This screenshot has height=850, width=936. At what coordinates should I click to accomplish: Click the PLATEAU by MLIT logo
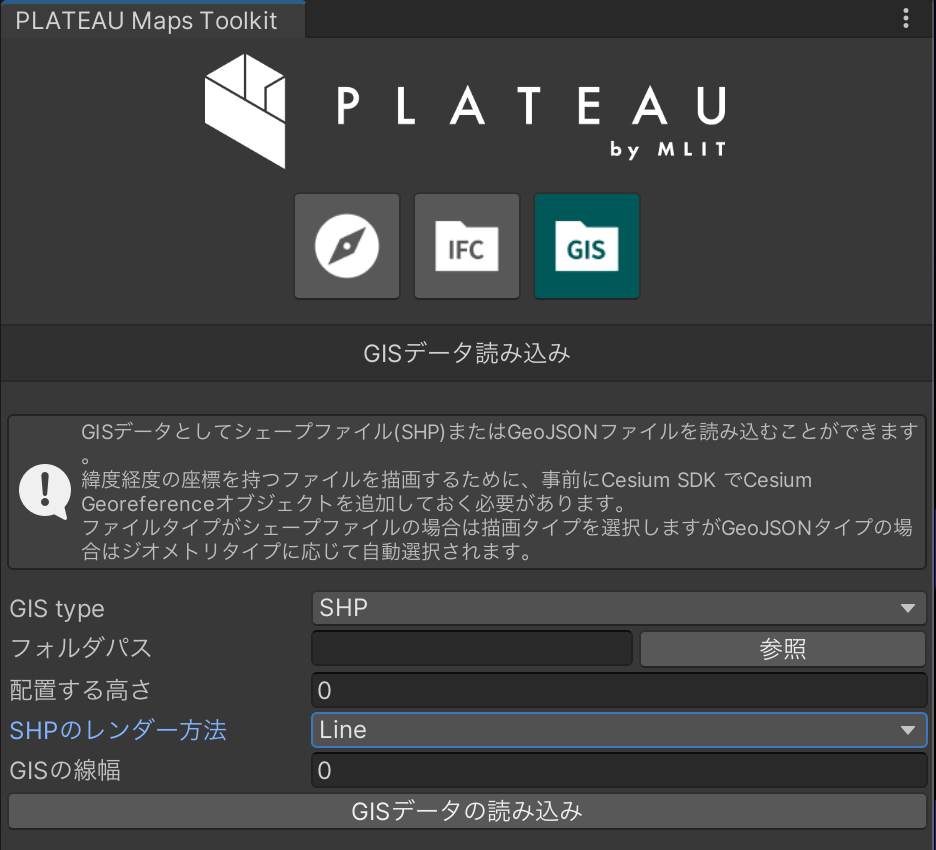[x=466, y=111]
